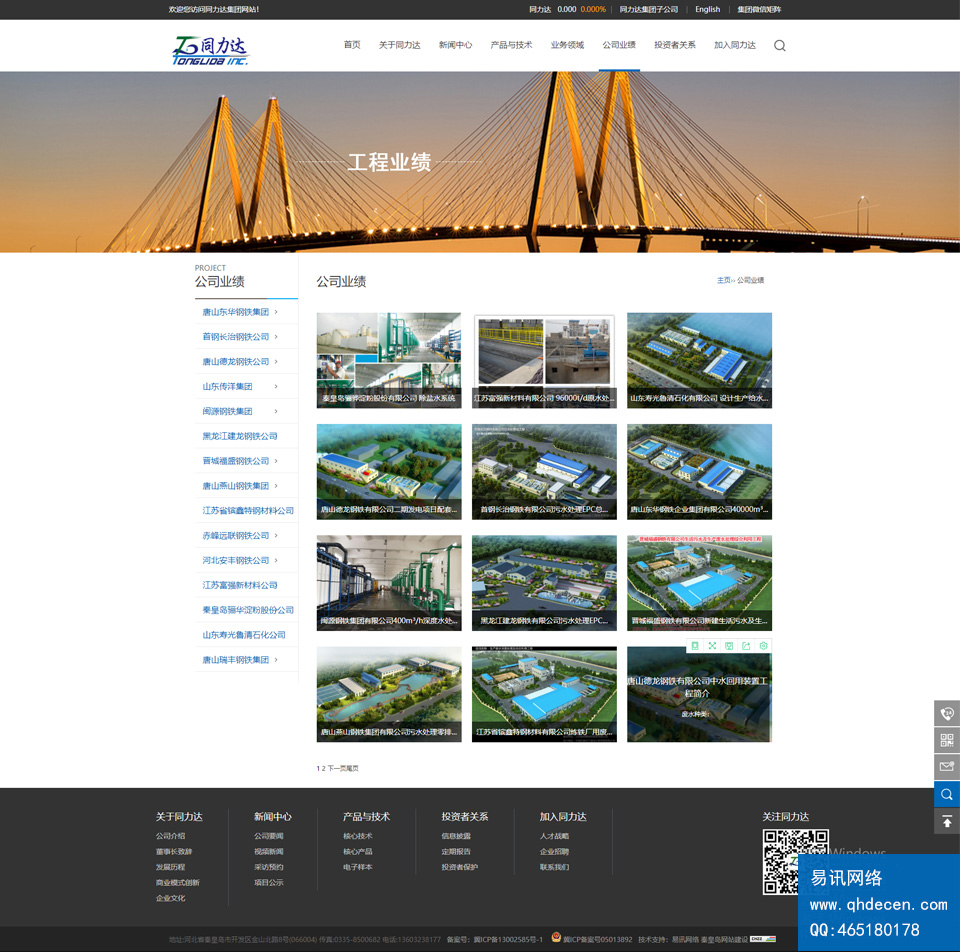This screenshot has width=960, height=952.
Task: Show the QR code icon in floating sidebar
Action: tap(947, 740)
